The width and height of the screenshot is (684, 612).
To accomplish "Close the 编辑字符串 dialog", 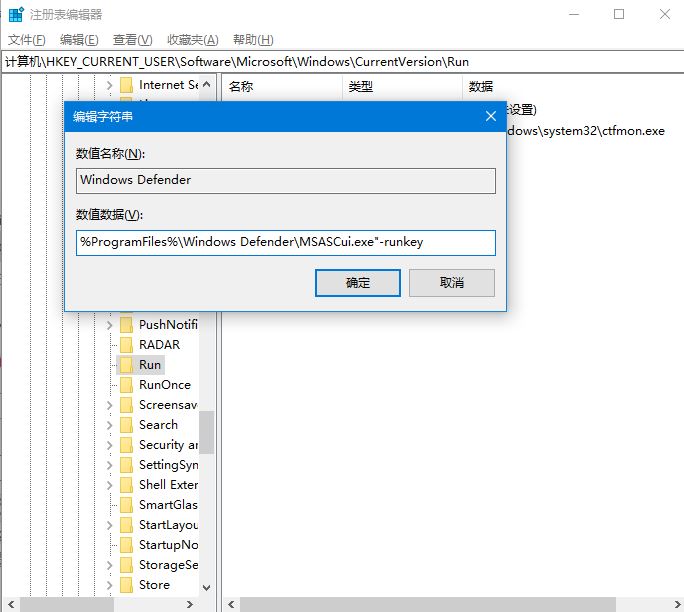I will 491,116.
